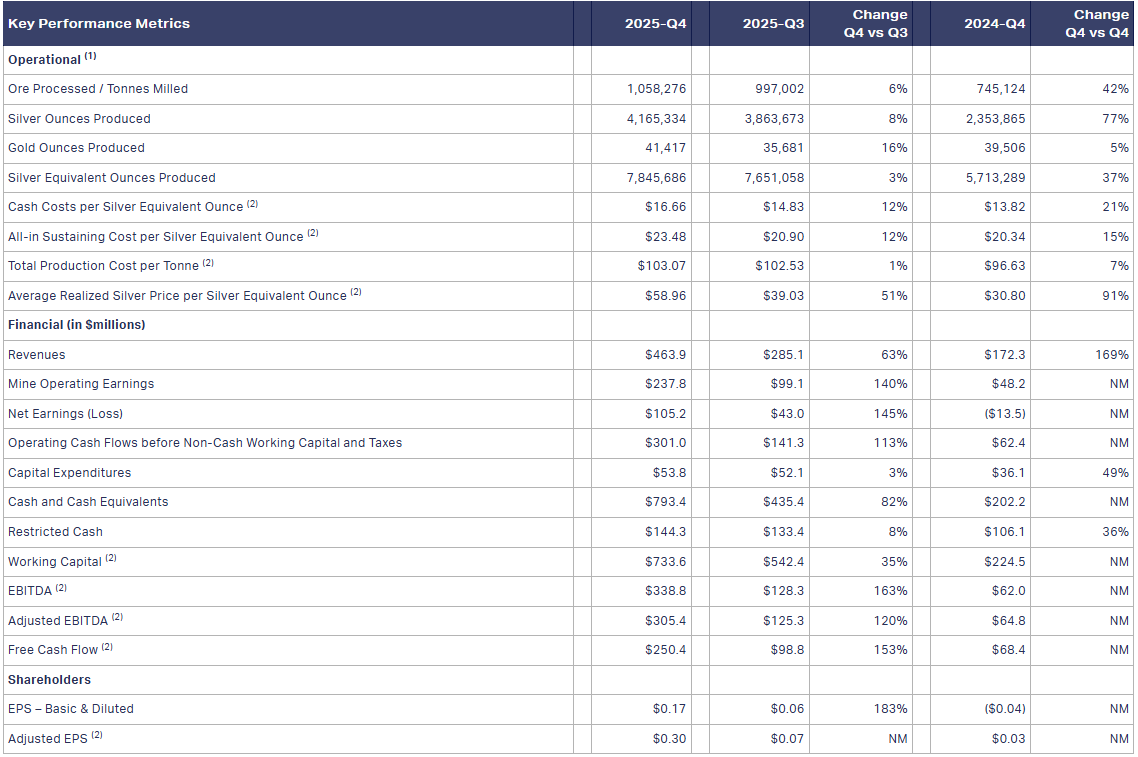Open footnote (2) beside Free Cash Flow
Viewport: 1138px width, 757px height.
coord(107,647)
